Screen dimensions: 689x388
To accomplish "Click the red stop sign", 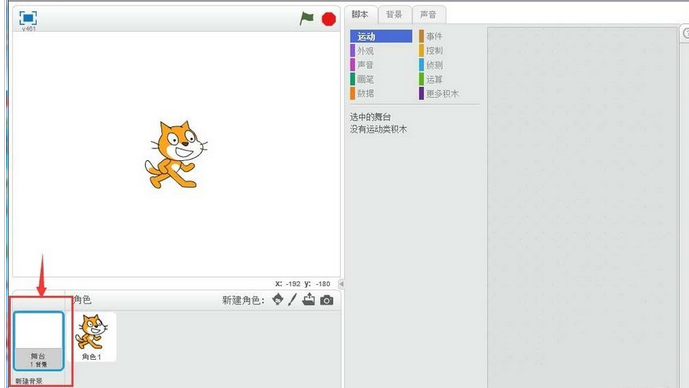I will tap(329, 19).
